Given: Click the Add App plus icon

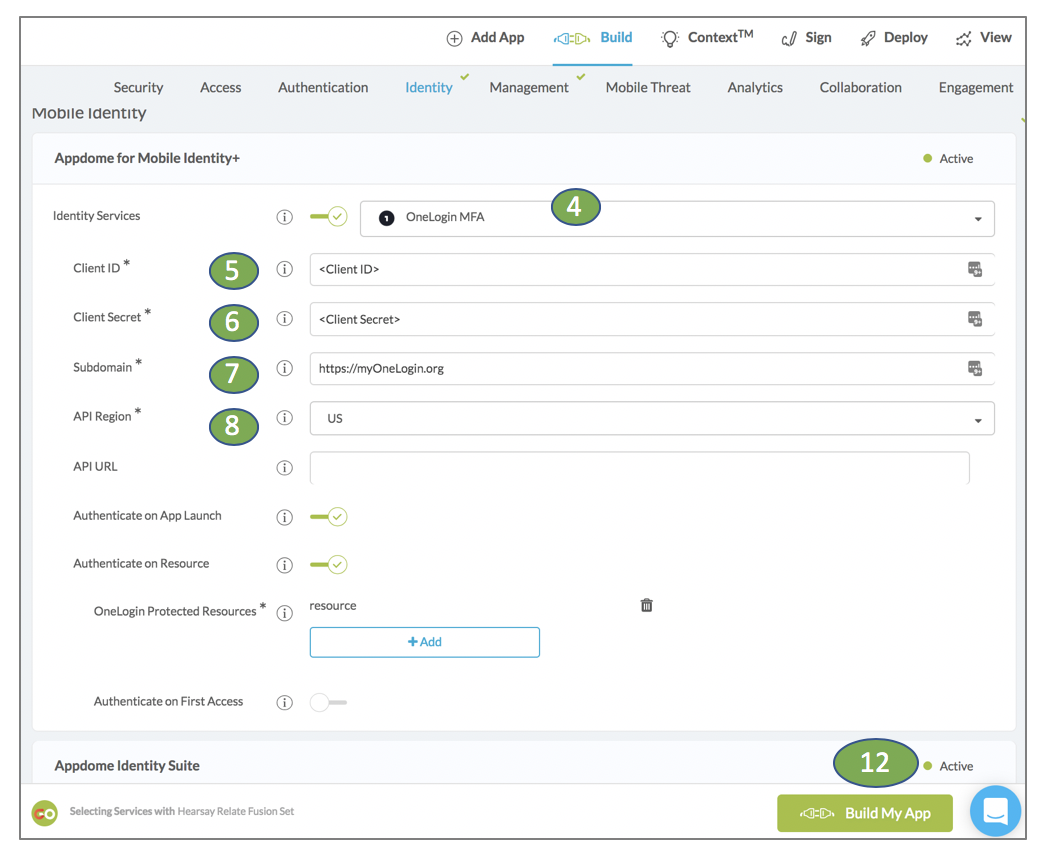Looking at the screenshot, I should [x=454, y=39].
